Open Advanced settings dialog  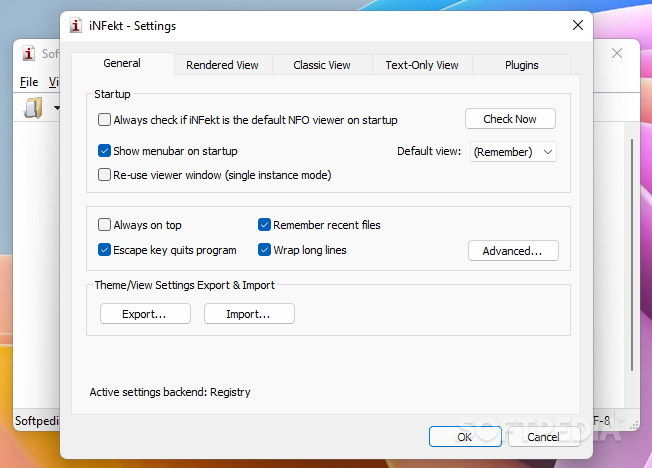tap(513, 251)
